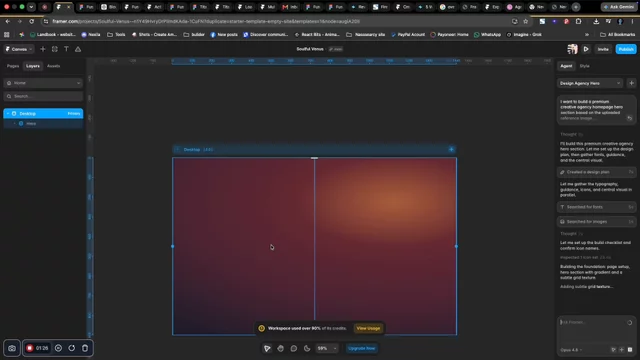Open the Framer Canvas menu
640x360 pixels.
point(18,49)
